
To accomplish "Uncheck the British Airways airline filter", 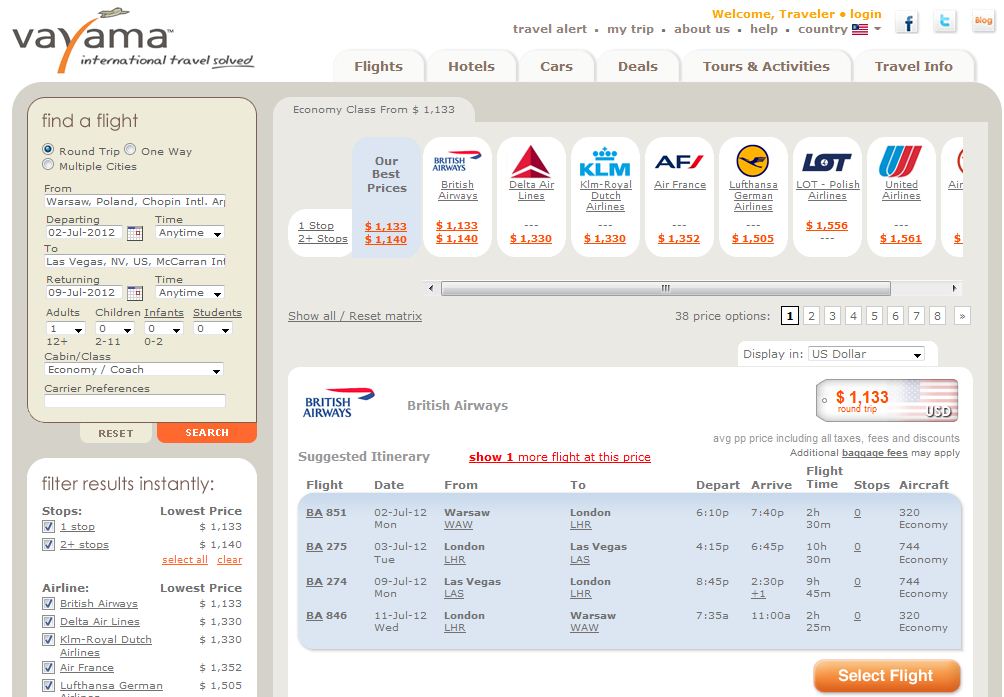I will coord(48,603).
